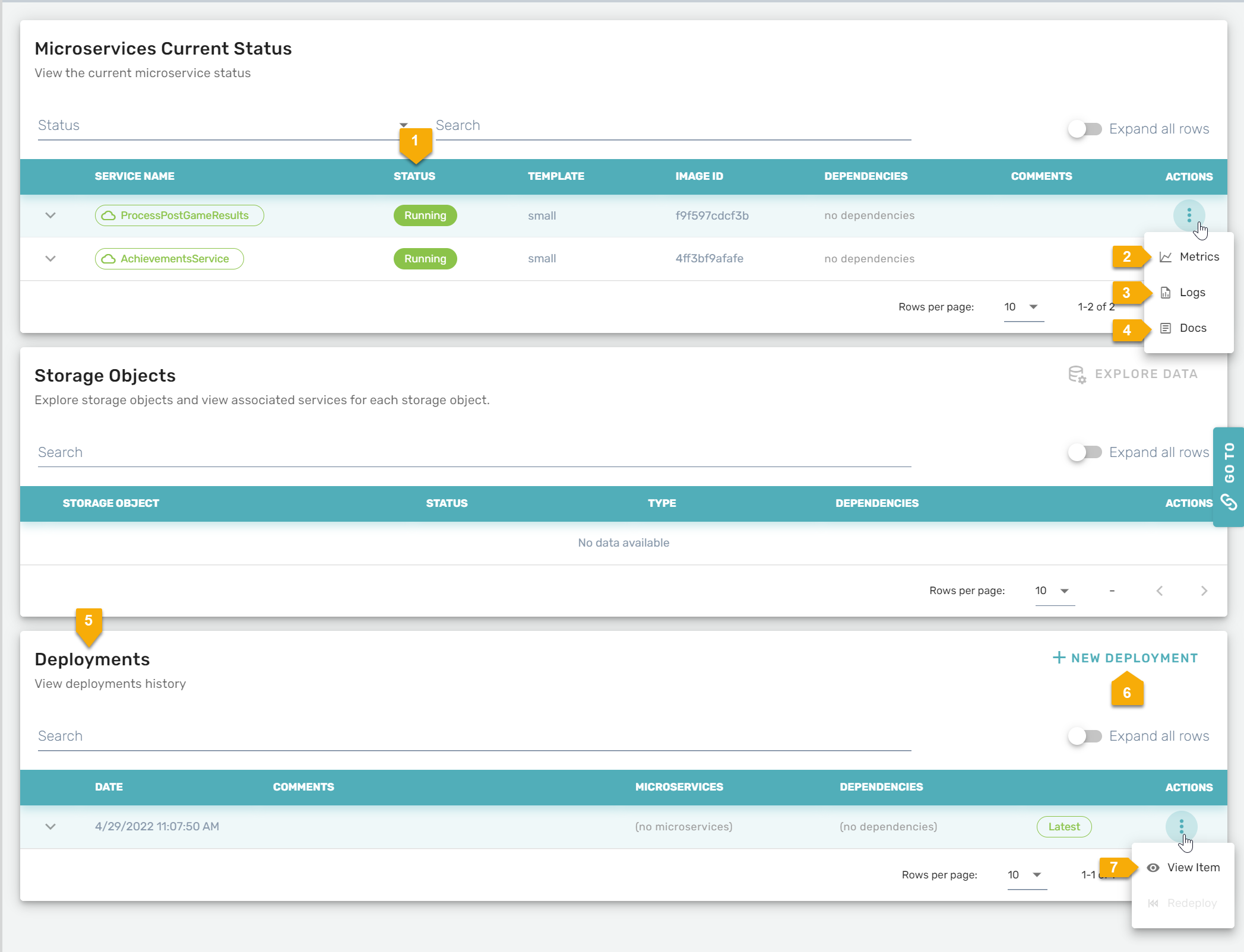This screenshot has height=952, width=1244.
Task: Toggle Expand all rows for Microservices
Action: click(x=1085, y=129)
